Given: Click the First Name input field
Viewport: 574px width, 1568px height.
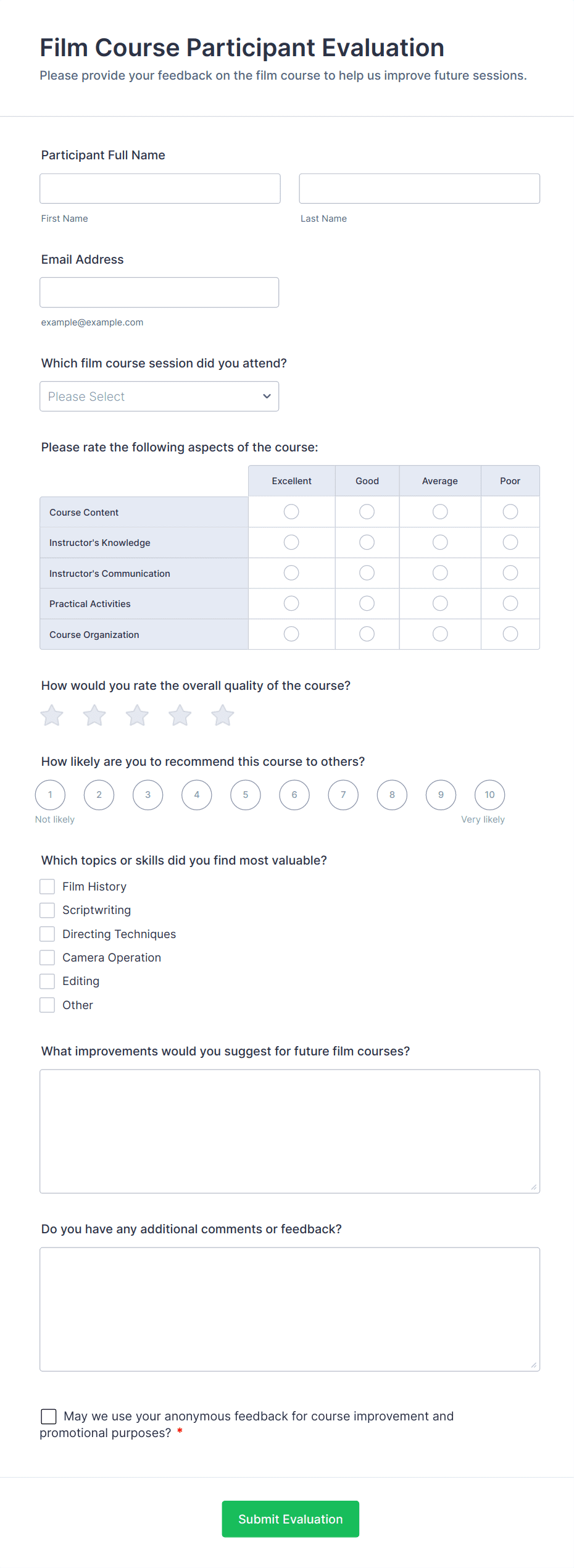Looking at the screenshot, I should click(159, 188).
